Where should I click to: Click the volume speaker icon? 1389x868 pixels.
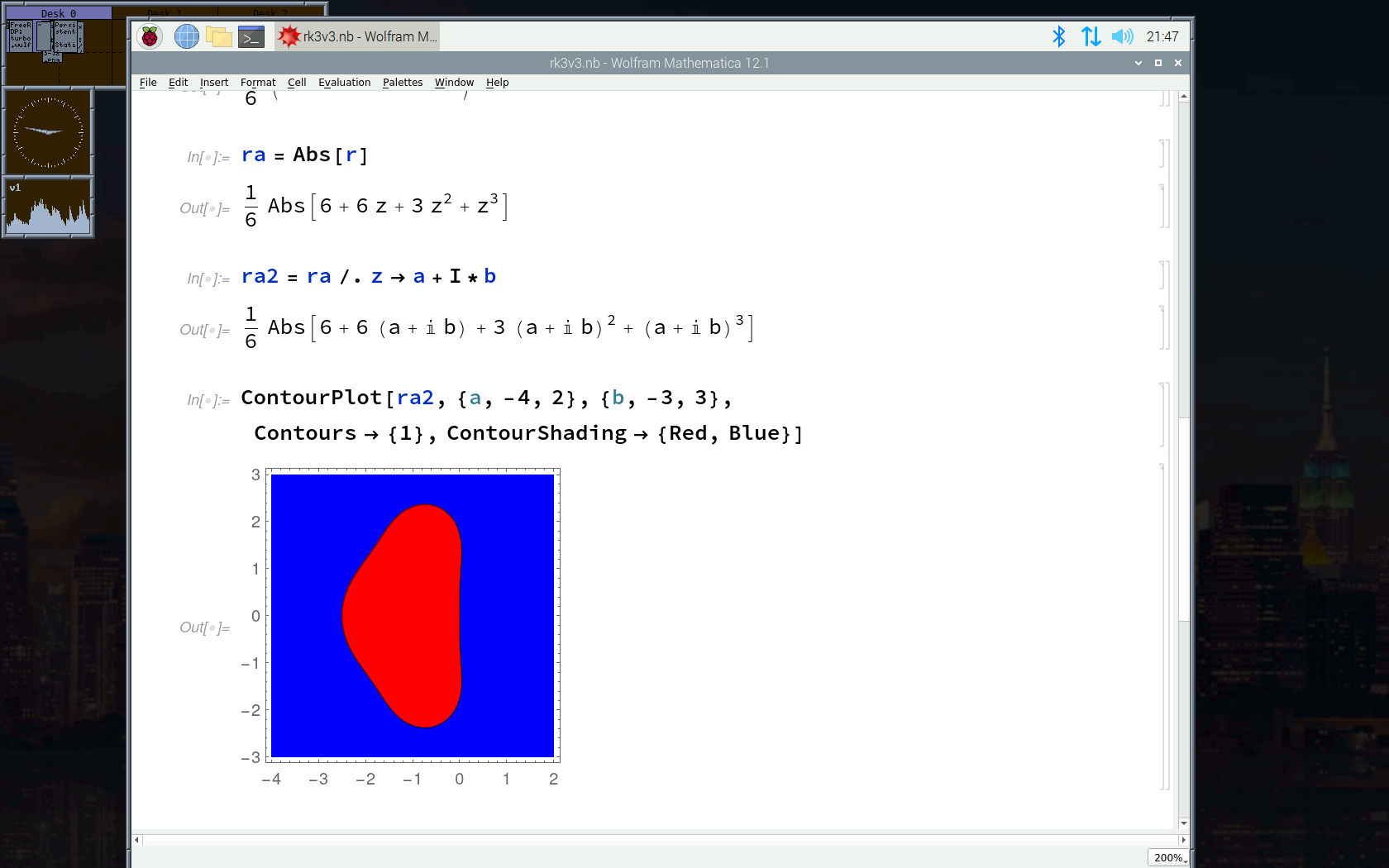pyautogui.click(x=1122, y=36)
